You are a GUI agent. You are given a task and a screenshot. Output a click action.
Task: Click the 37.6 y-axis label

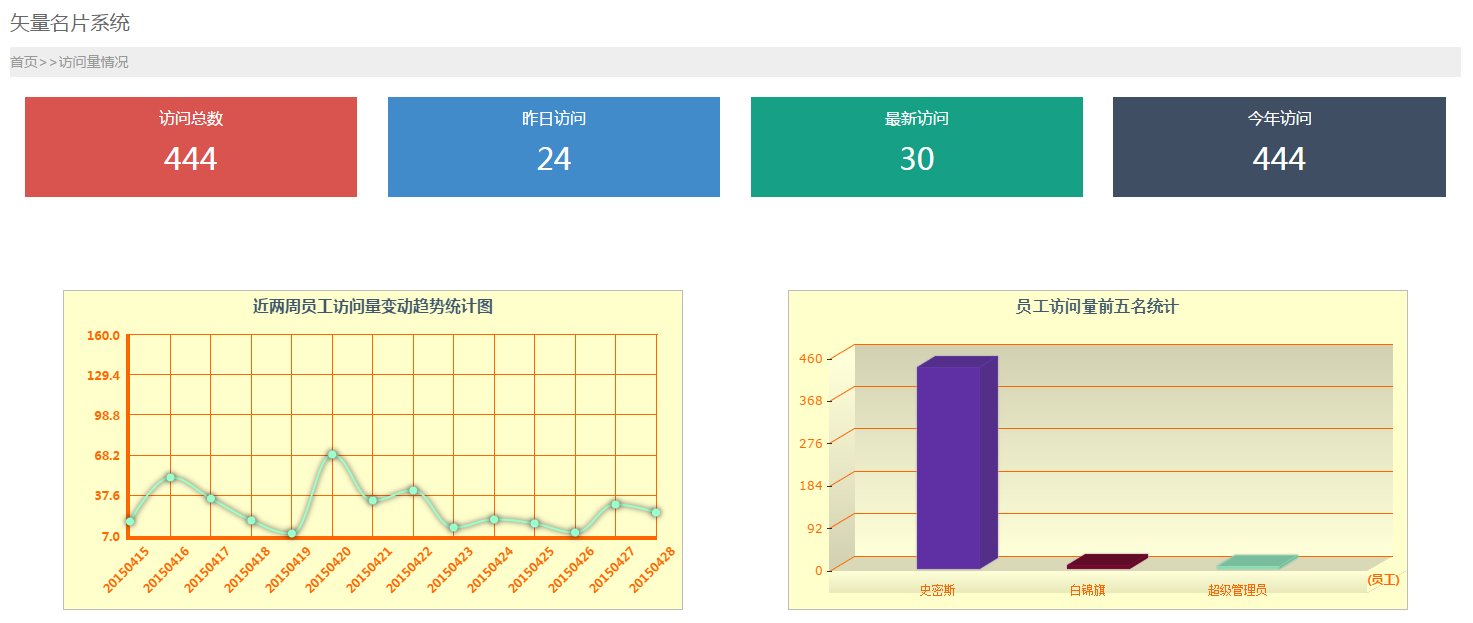click(x=107, y=495)
